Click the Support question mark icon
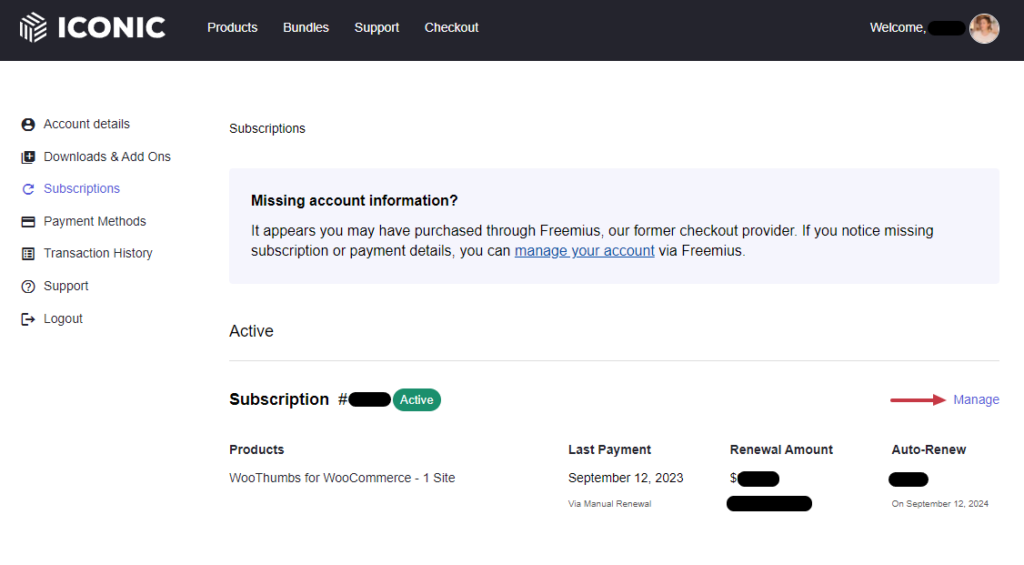 pos(28,286)
